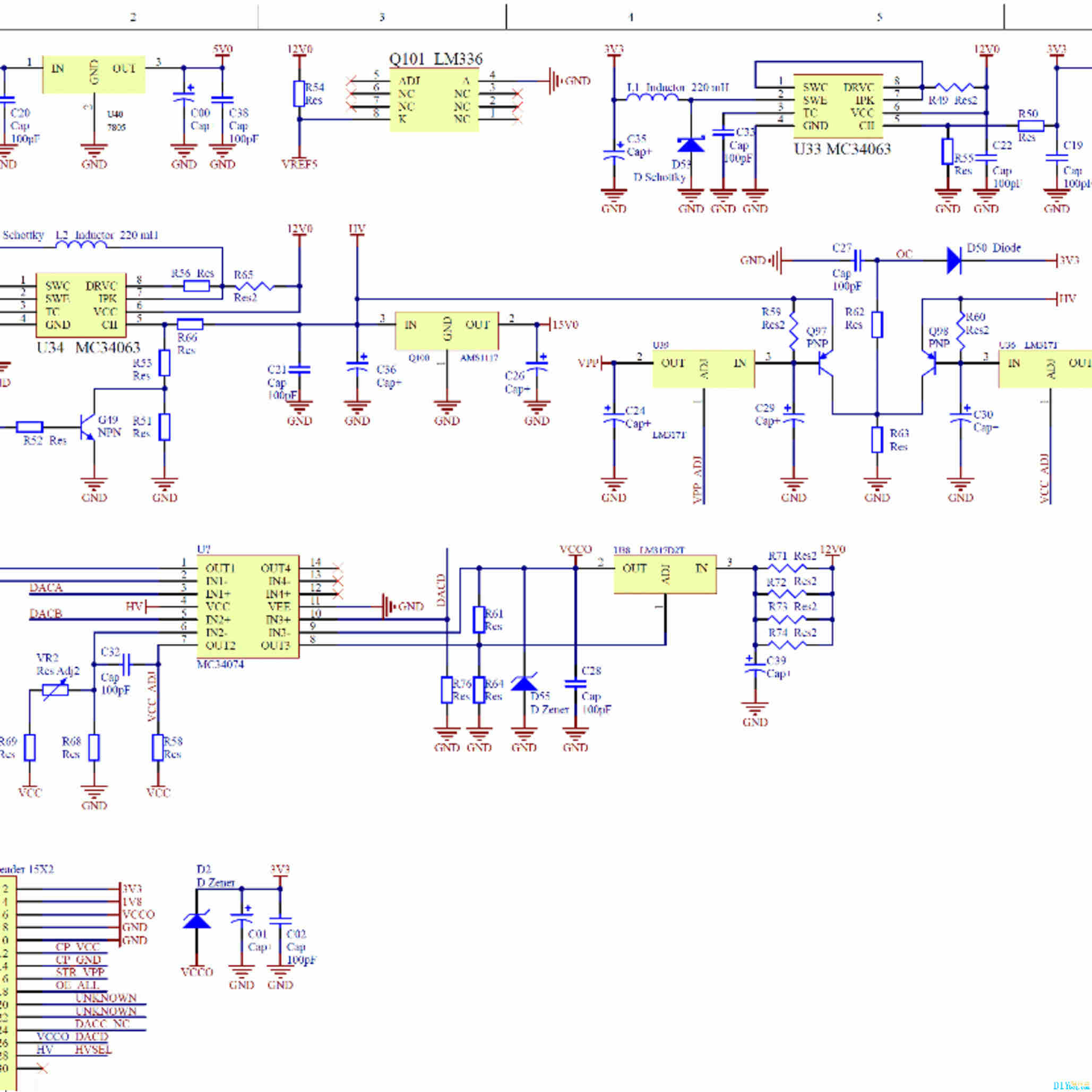Click the VREF5 power port label
The image size is (1092, 1092).
299,165
